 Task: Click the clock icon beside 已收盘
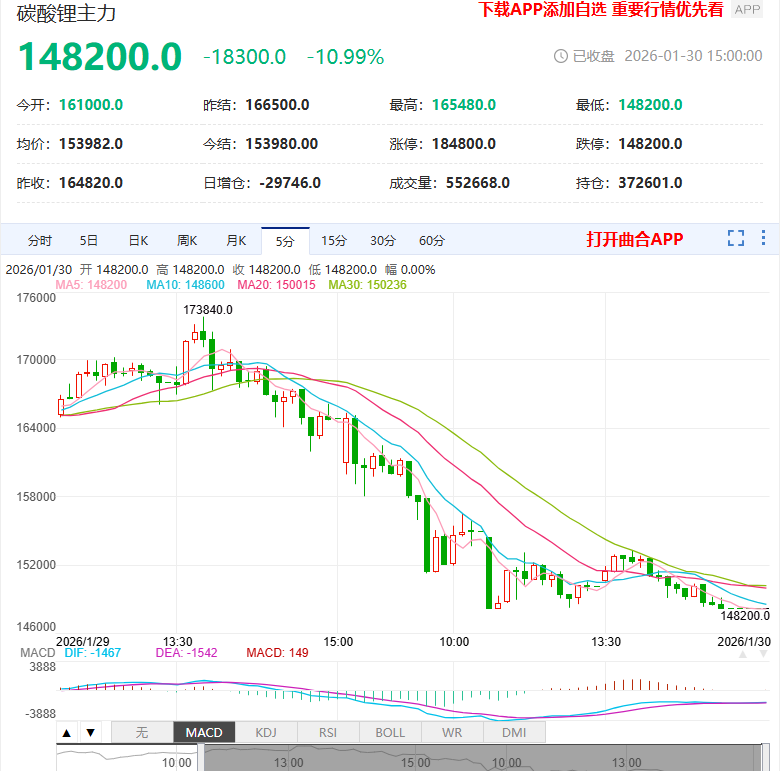click(x=560, y=57)
